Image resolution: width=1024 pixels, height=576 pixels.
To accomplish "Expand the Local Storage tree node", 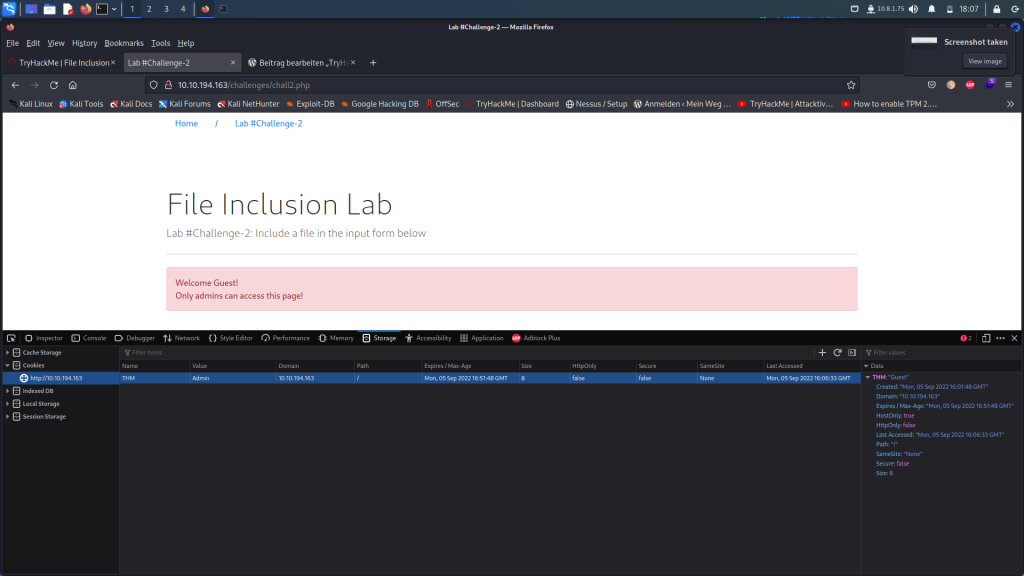I will coord(8,404).
